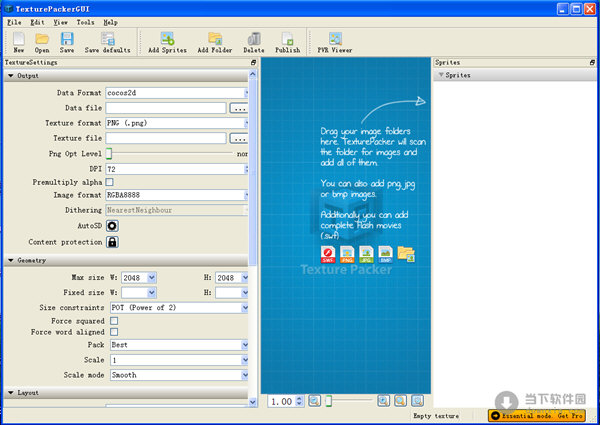Image resolution: width=600 pixels, height=425 pixels.
Task: Click the TexturePacker title bar app icon
Action: tap(8, 8)
